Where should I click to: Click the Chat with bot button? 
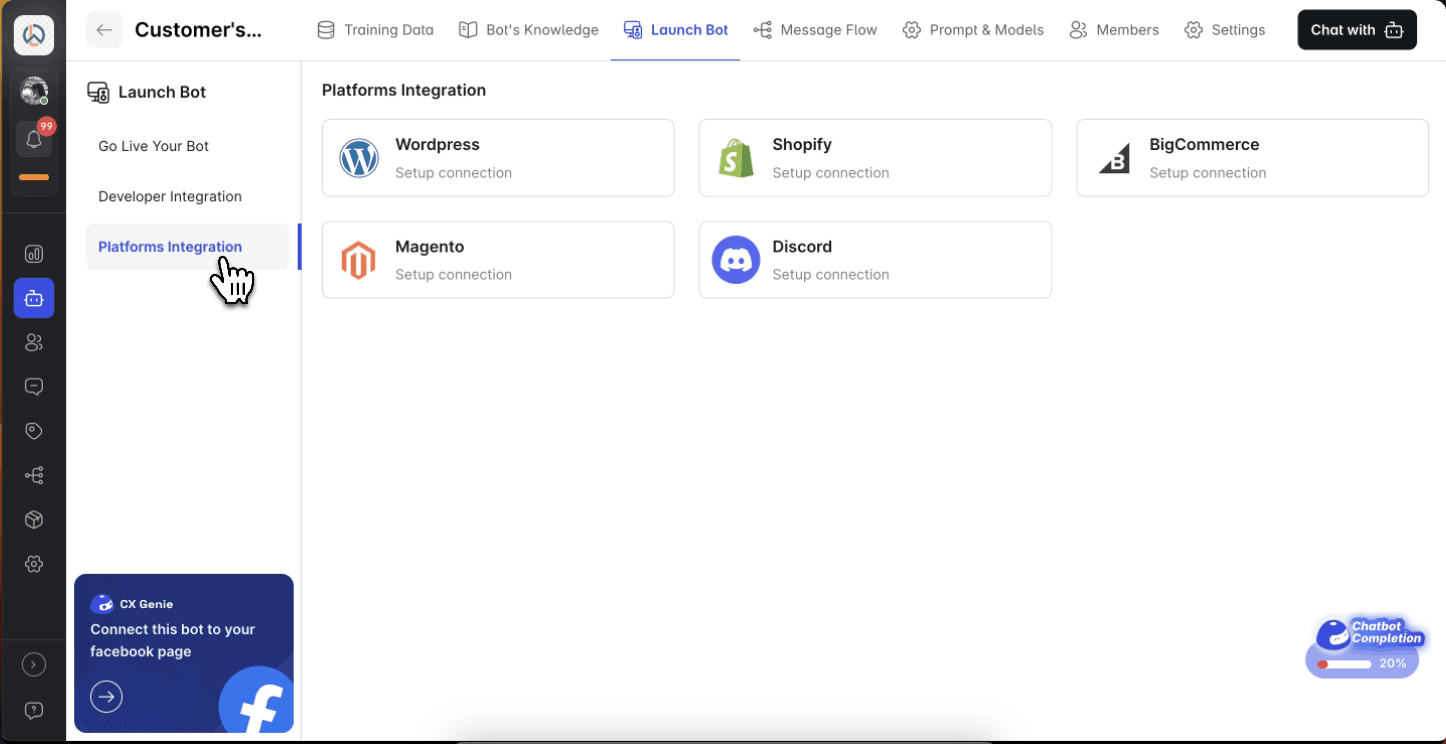pyautogui.click(x=1357, y=30)
